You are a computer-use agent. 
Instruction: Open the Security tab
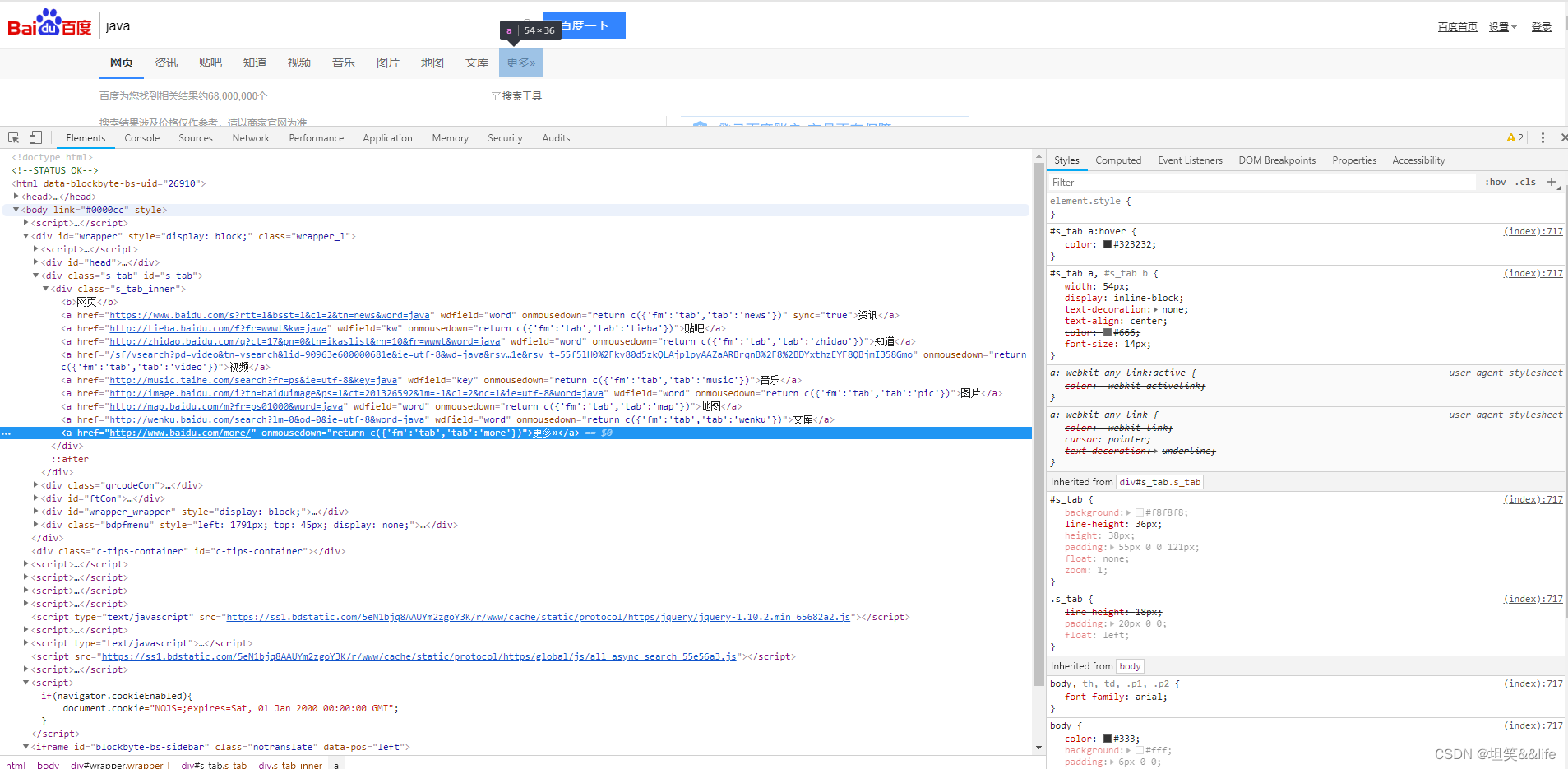pos(505,138)
